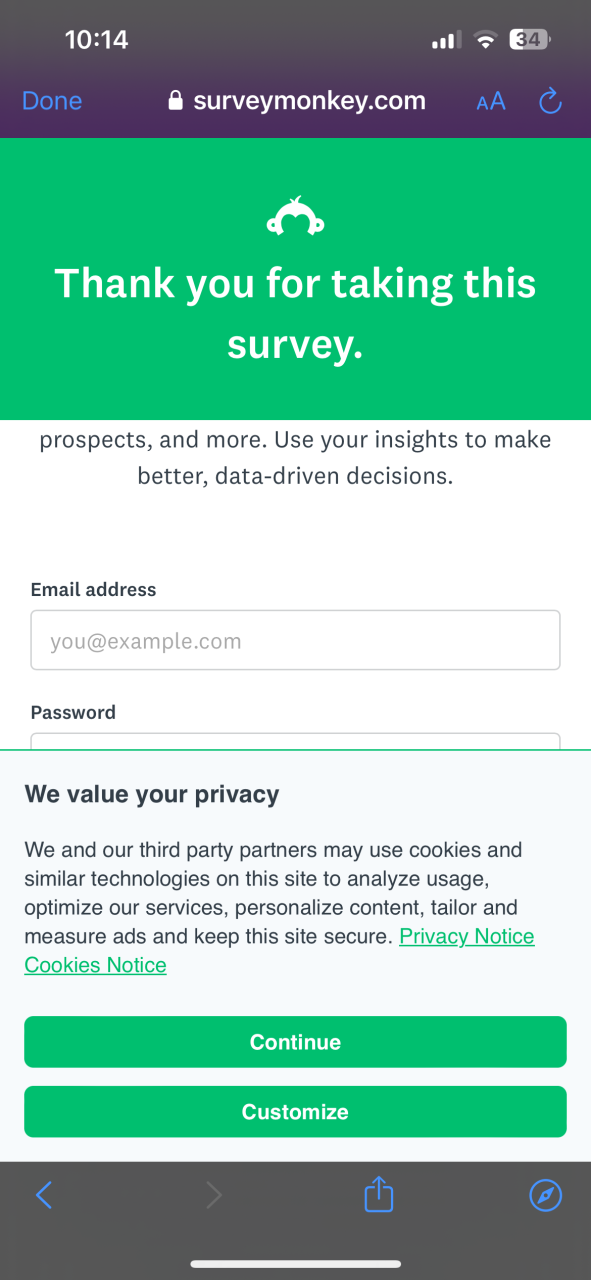Tap the reload page icon
The height and width of the screenshot is (1280, 591).
coord(550,100)
